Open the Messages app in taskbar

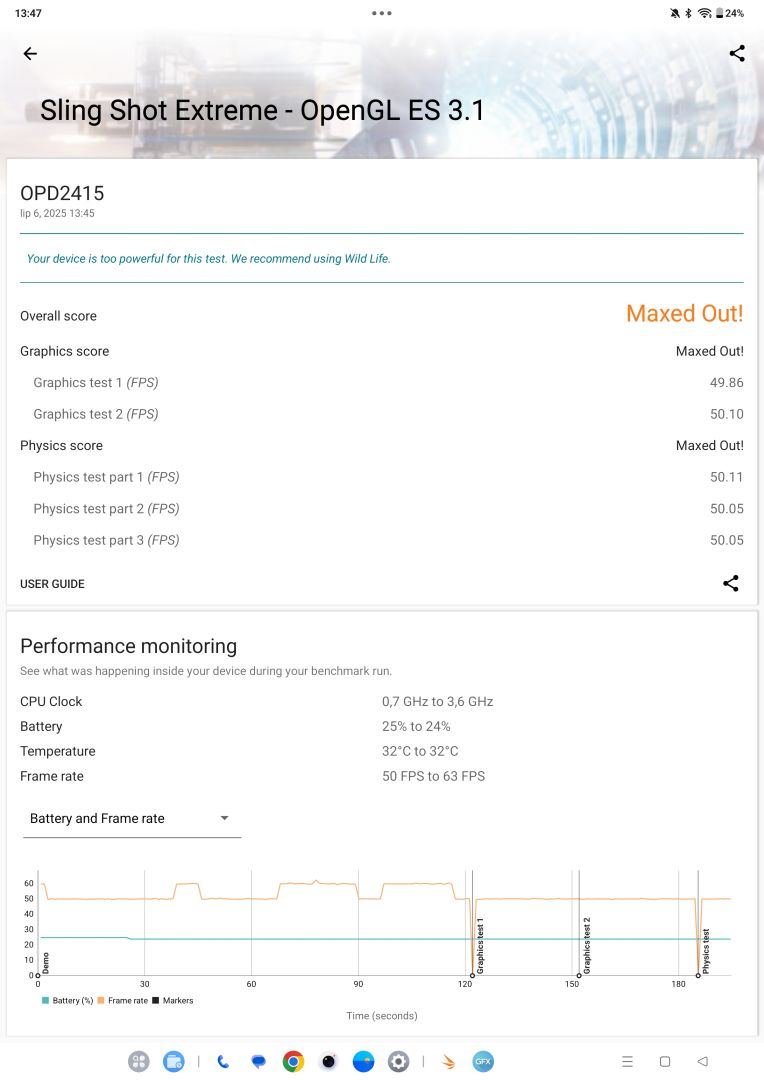tap(258, 1061)
